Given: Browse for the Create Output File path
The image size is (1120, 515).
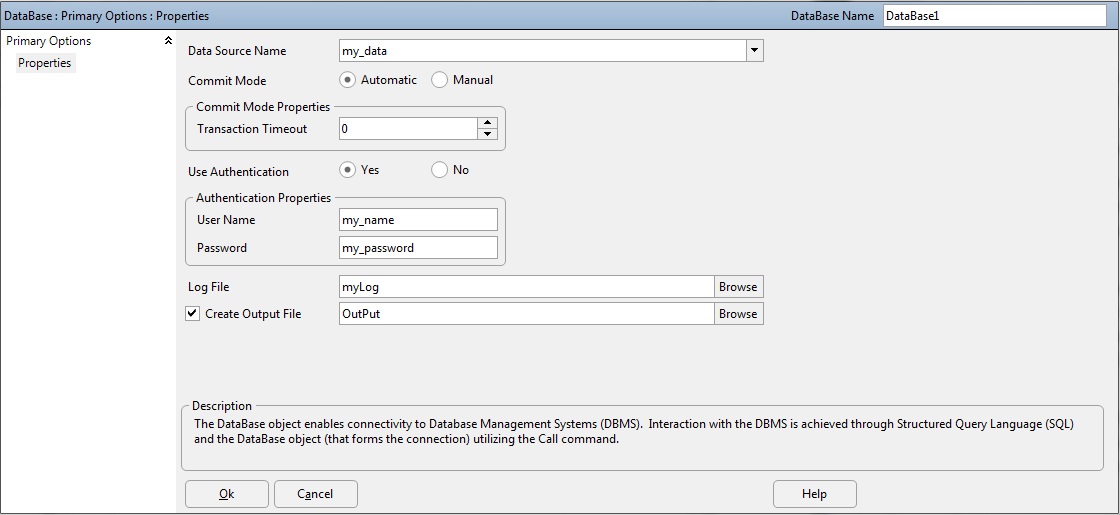Looking at the screenshot, I should 739,314.
